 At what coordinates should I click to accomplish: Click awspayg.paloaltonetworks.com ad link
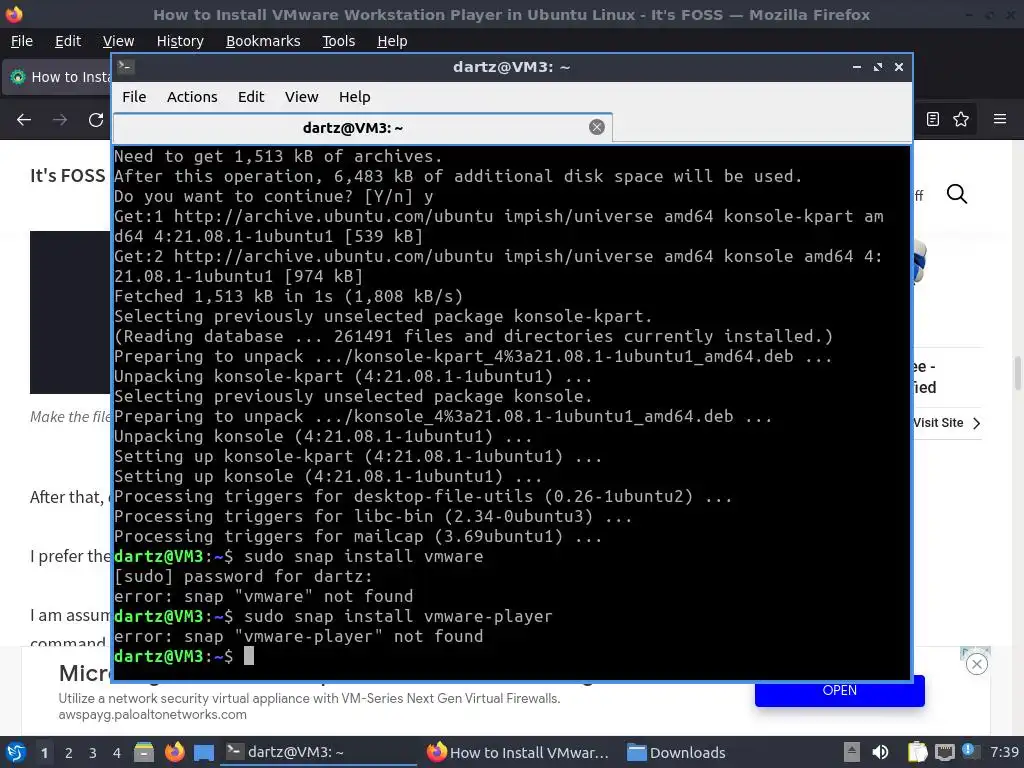[x=153, y=714]
